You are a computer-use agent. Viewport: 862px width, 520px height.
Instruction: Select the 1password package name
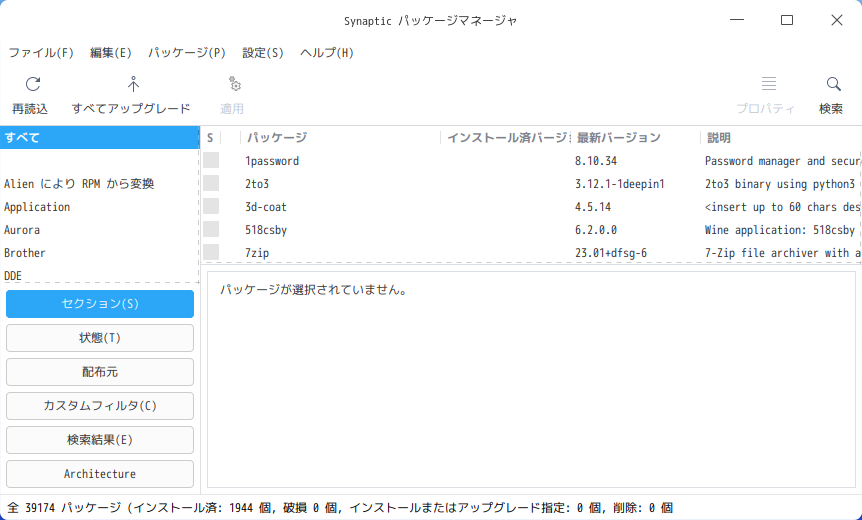[x=272, y=161]
